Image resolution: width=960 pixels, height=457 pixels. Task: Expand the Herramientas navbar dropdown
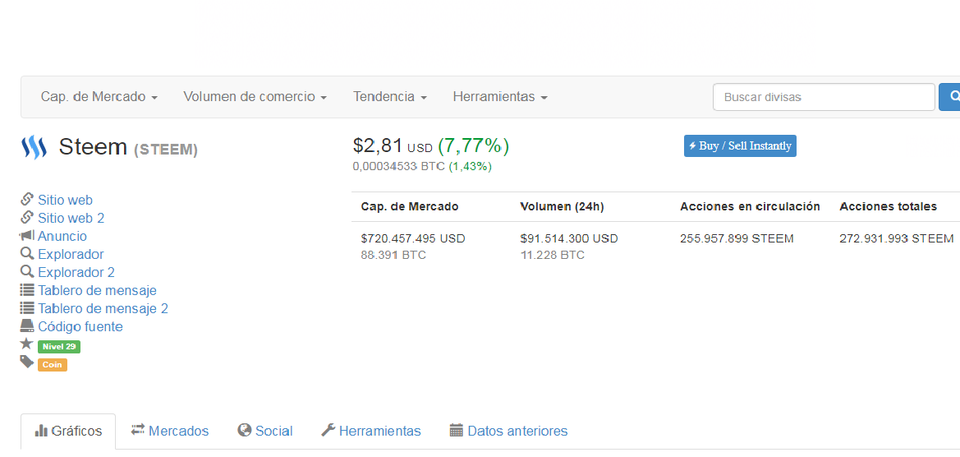click(x=500, y=97)
